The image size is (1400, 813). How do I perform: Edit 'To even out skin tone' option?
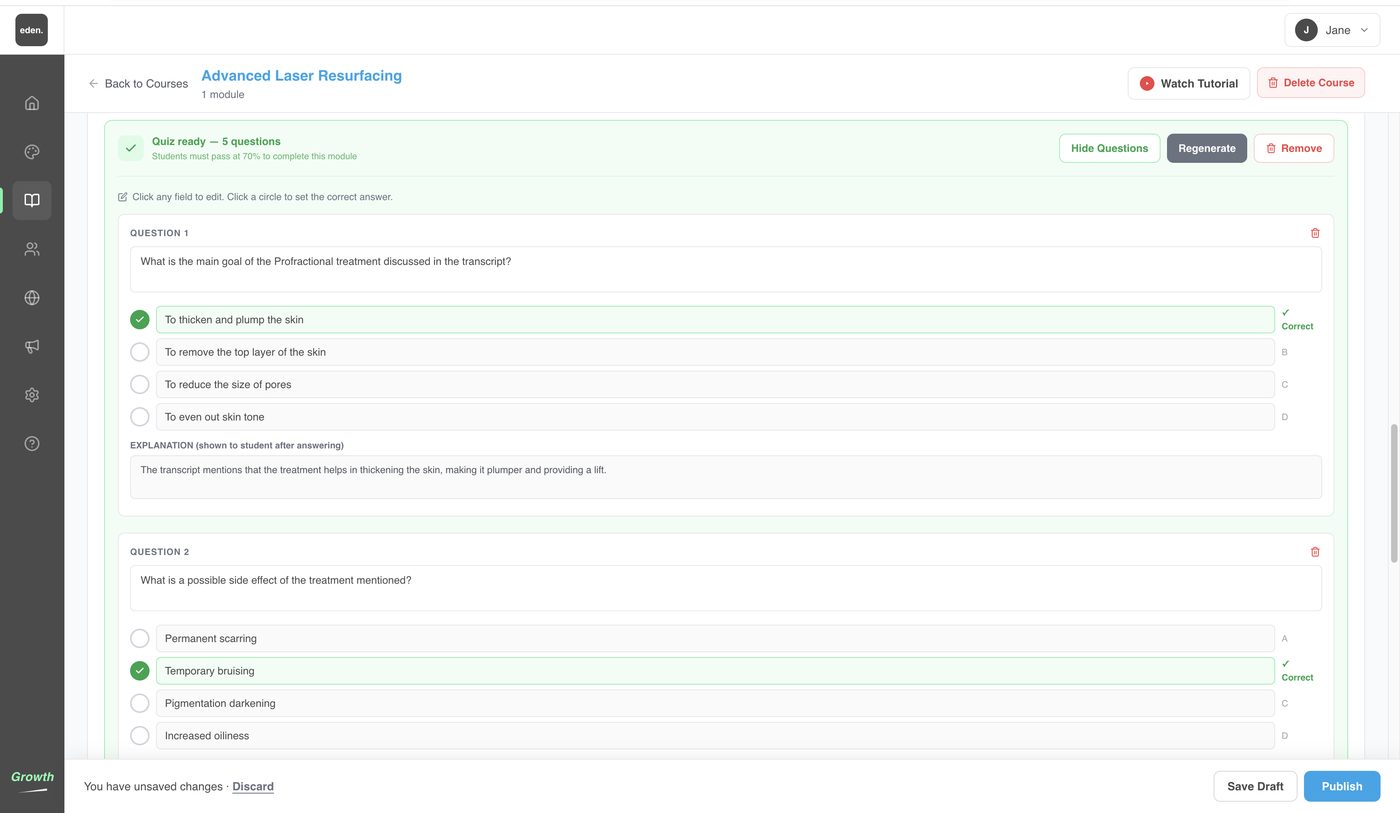click(x=715, y=417)
